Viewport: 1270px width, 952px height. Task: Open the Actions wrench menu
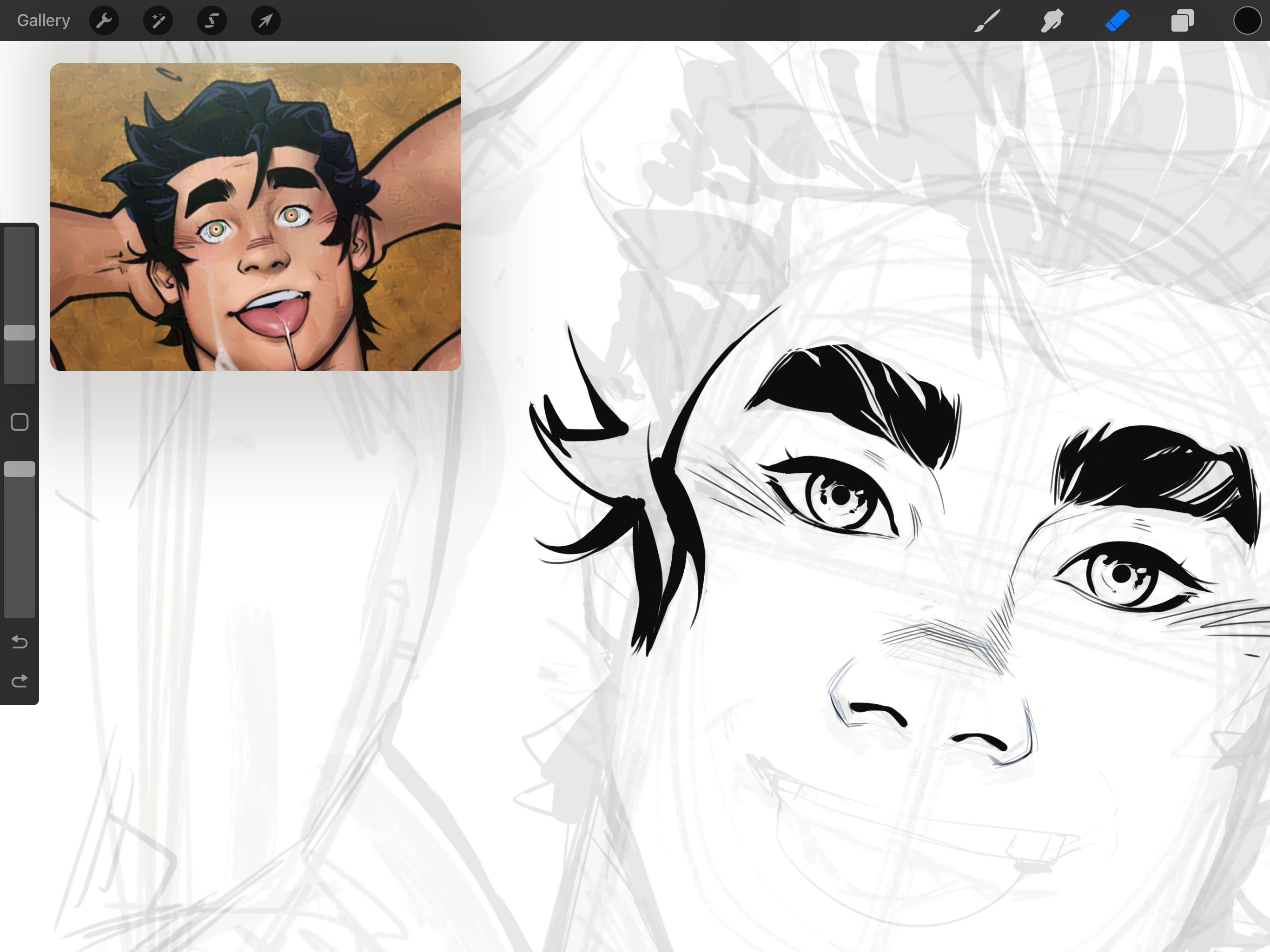104,20
